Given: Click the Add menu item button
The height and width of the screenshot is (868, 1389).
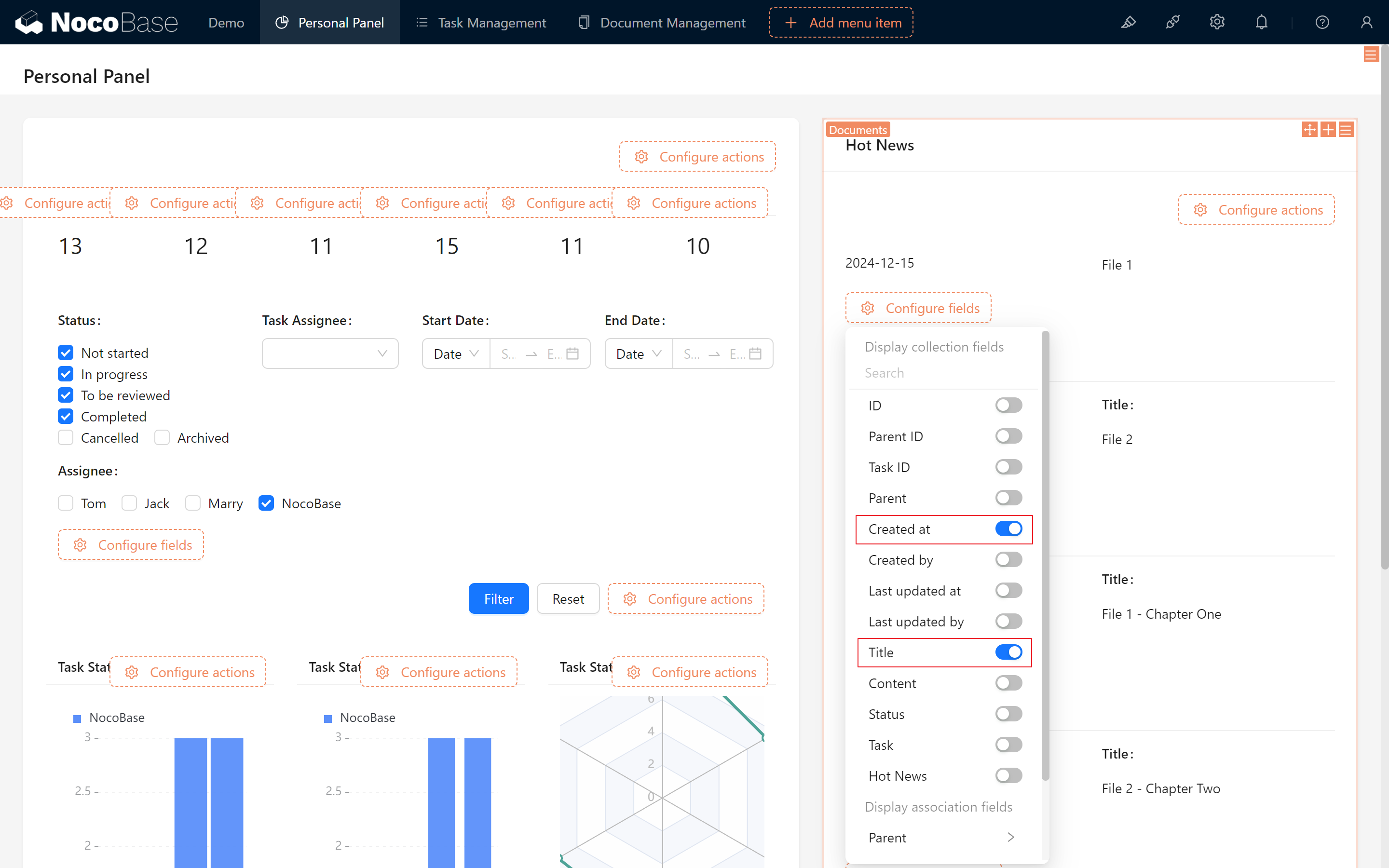Looking at the screenshot, I should click(841, 22).
